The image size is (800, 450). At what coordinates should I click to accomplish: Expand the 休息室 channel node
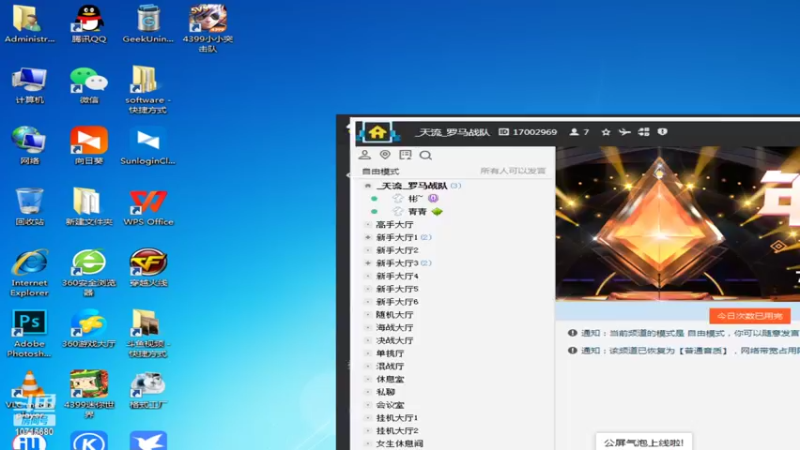pyautogui.click(x=368, y=379)
